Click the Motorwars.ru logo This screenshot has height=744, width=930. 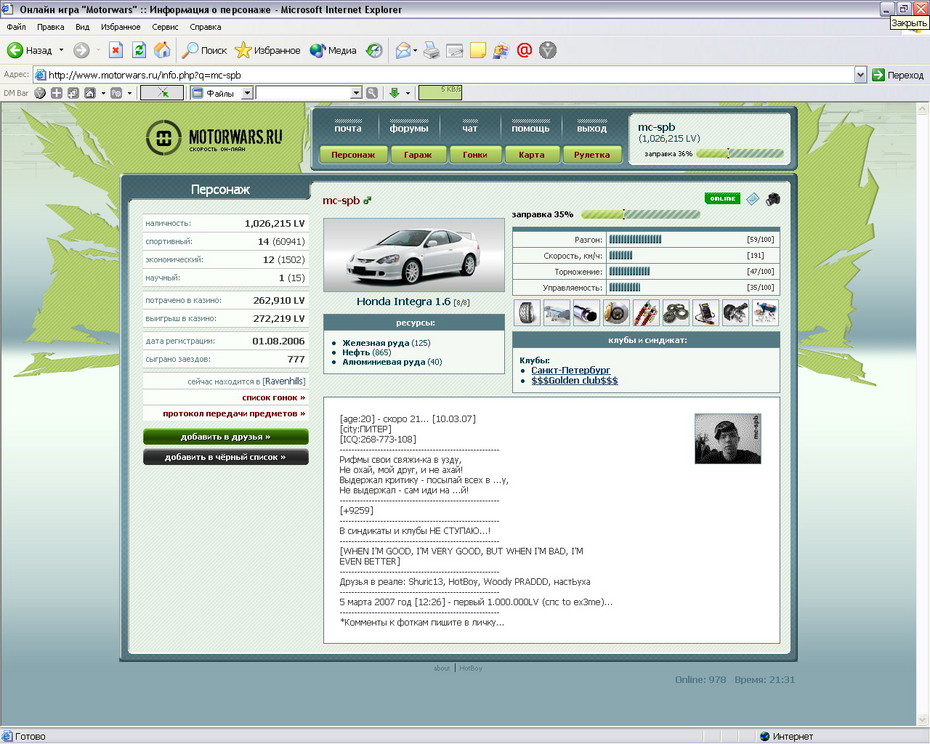coord(214,138)
